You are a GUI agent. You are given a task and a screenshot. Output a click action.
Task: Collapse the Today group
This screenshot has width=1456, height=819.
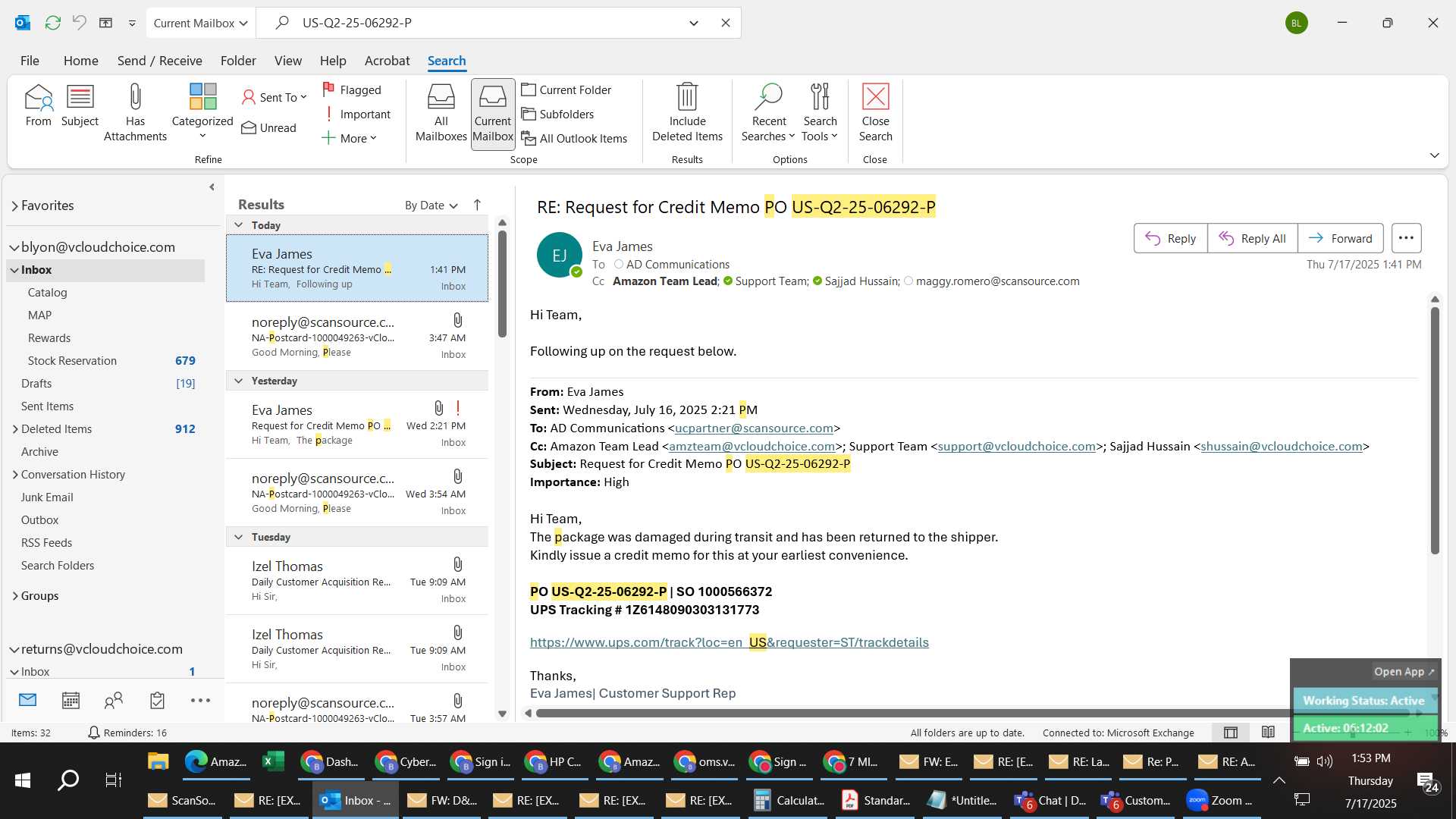click(x=238, y=225)
